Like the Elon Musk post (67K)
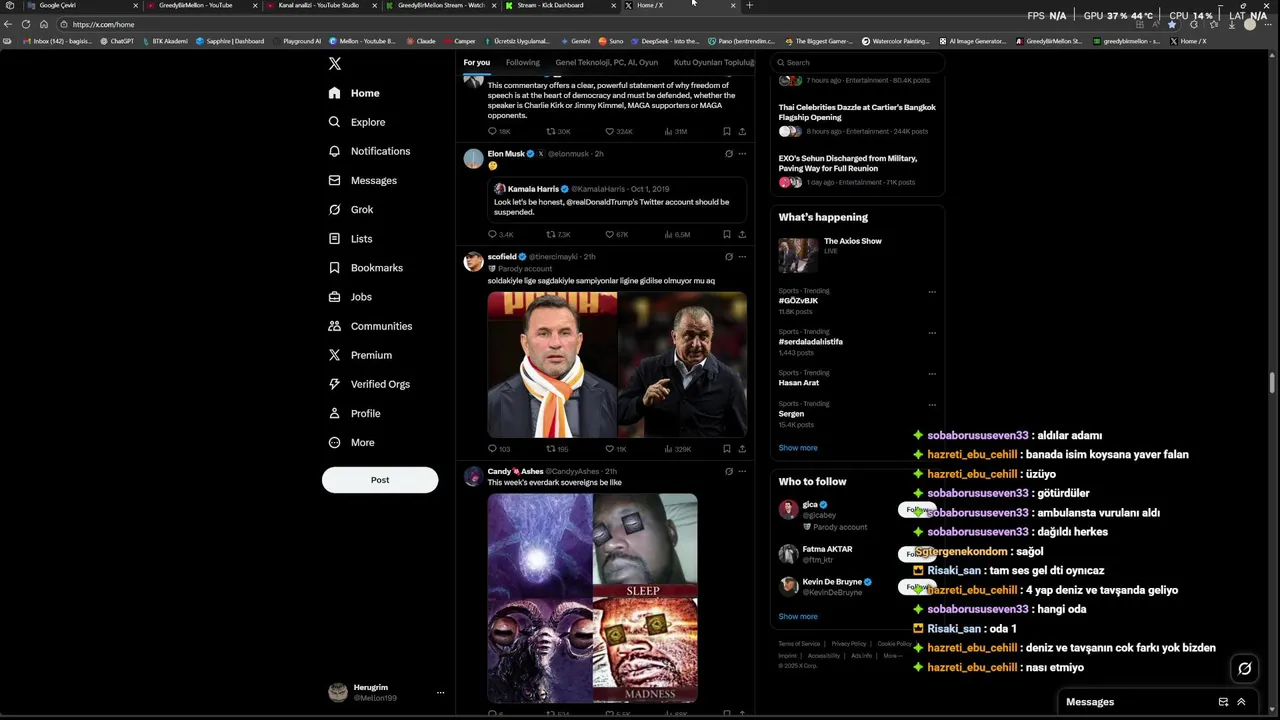 coord(617,235)
